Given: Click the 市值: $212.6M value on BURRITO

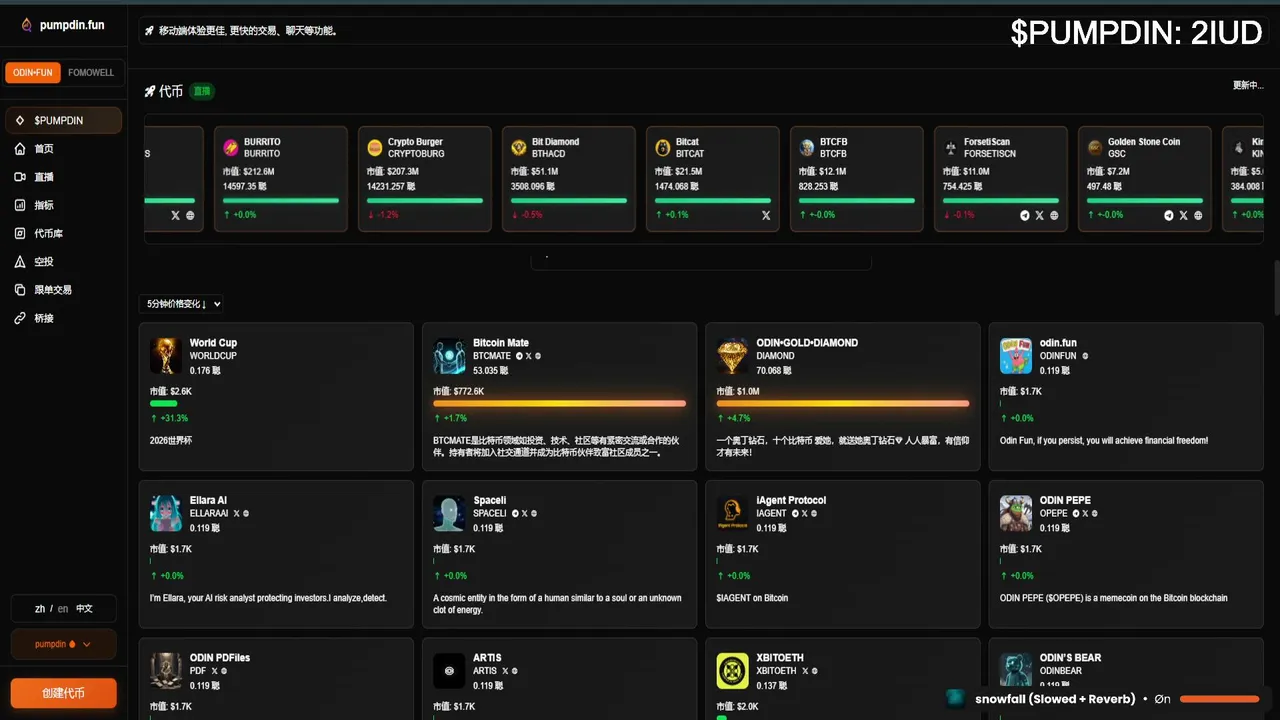Looking at the screenshot, I should (249, 172).
